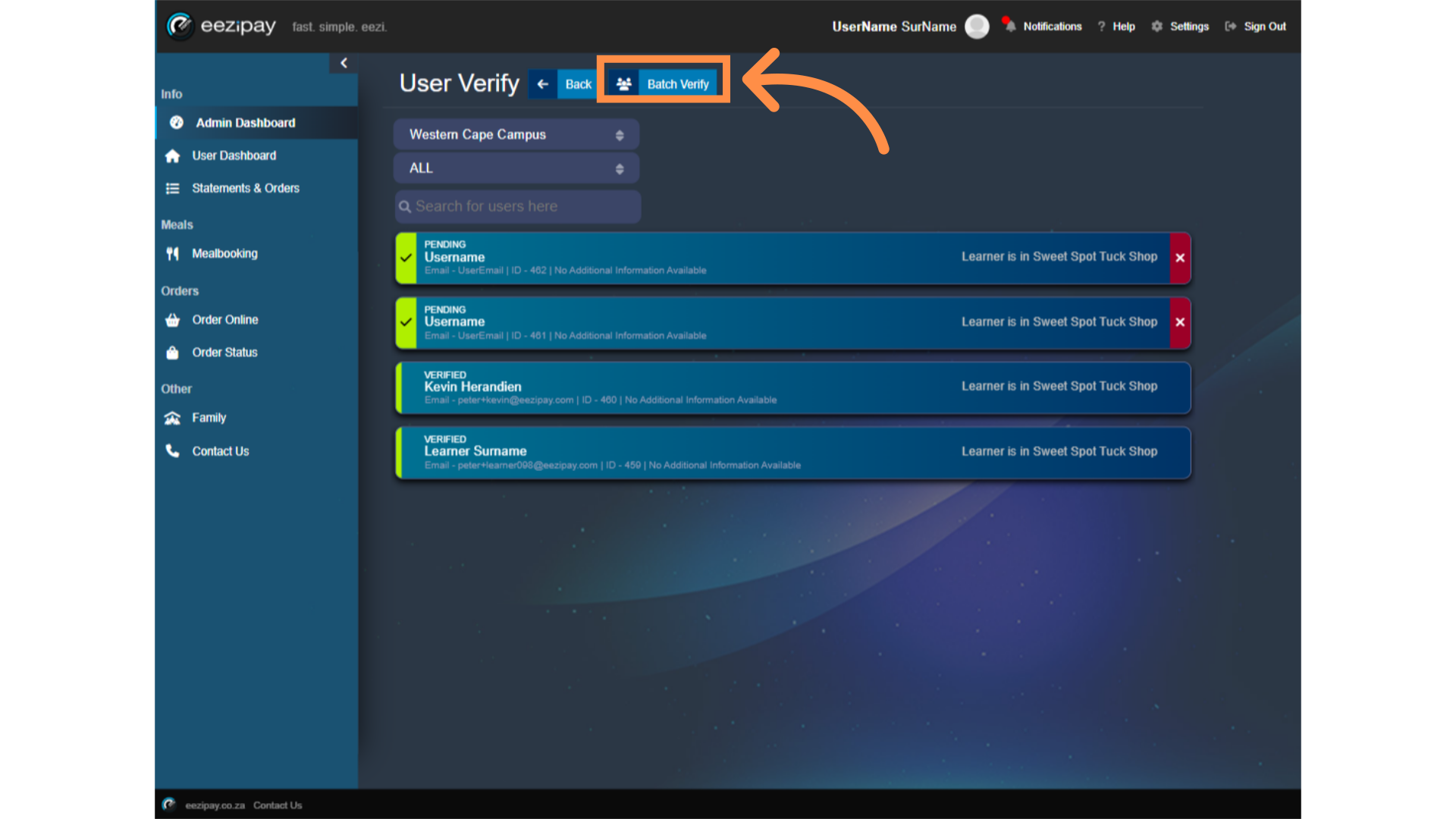Click the Sign Out arrow icon

click(1231, 27)
